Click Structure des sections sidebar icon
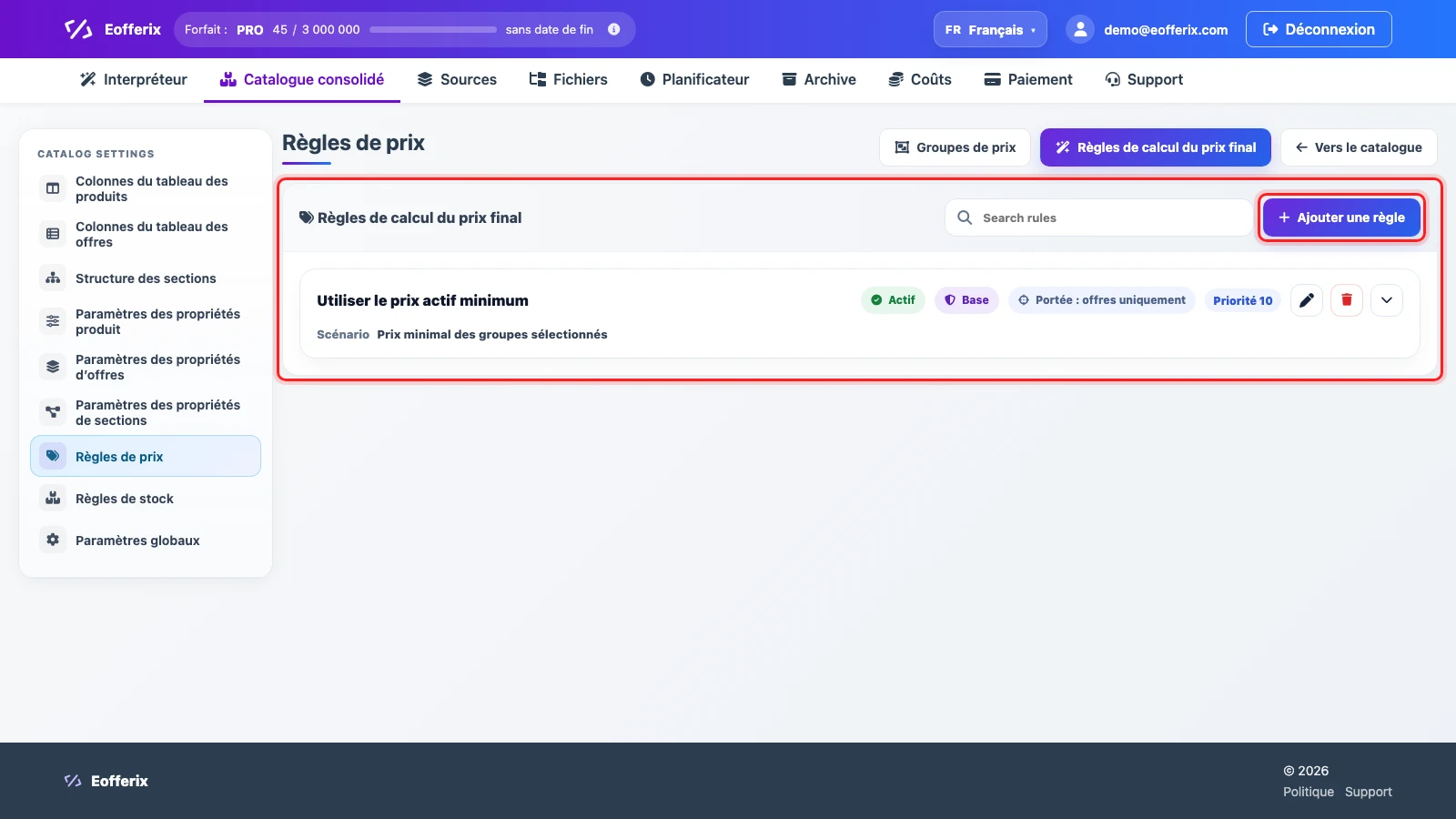The image size is (1456, 819). [x=53, y=278]
